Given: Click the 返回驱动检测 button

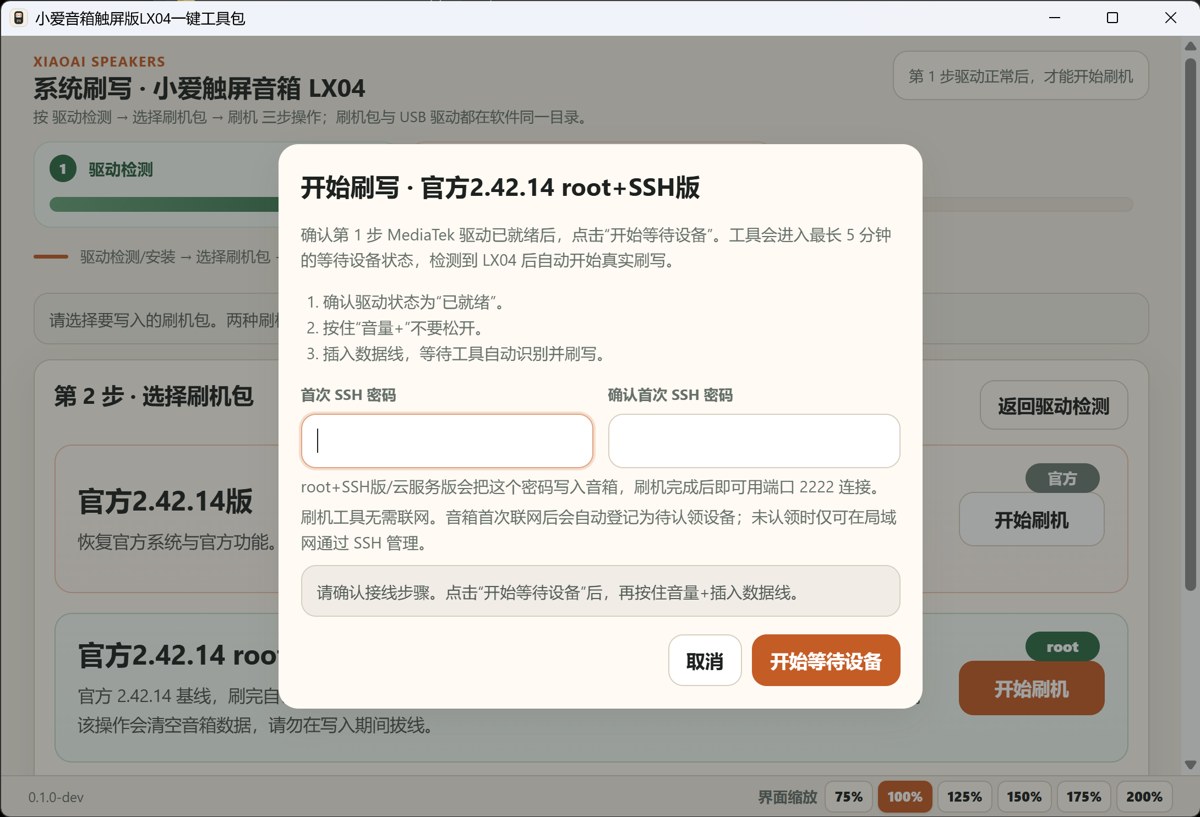Looking at the screenshot, I should [x=1054, y=406].
